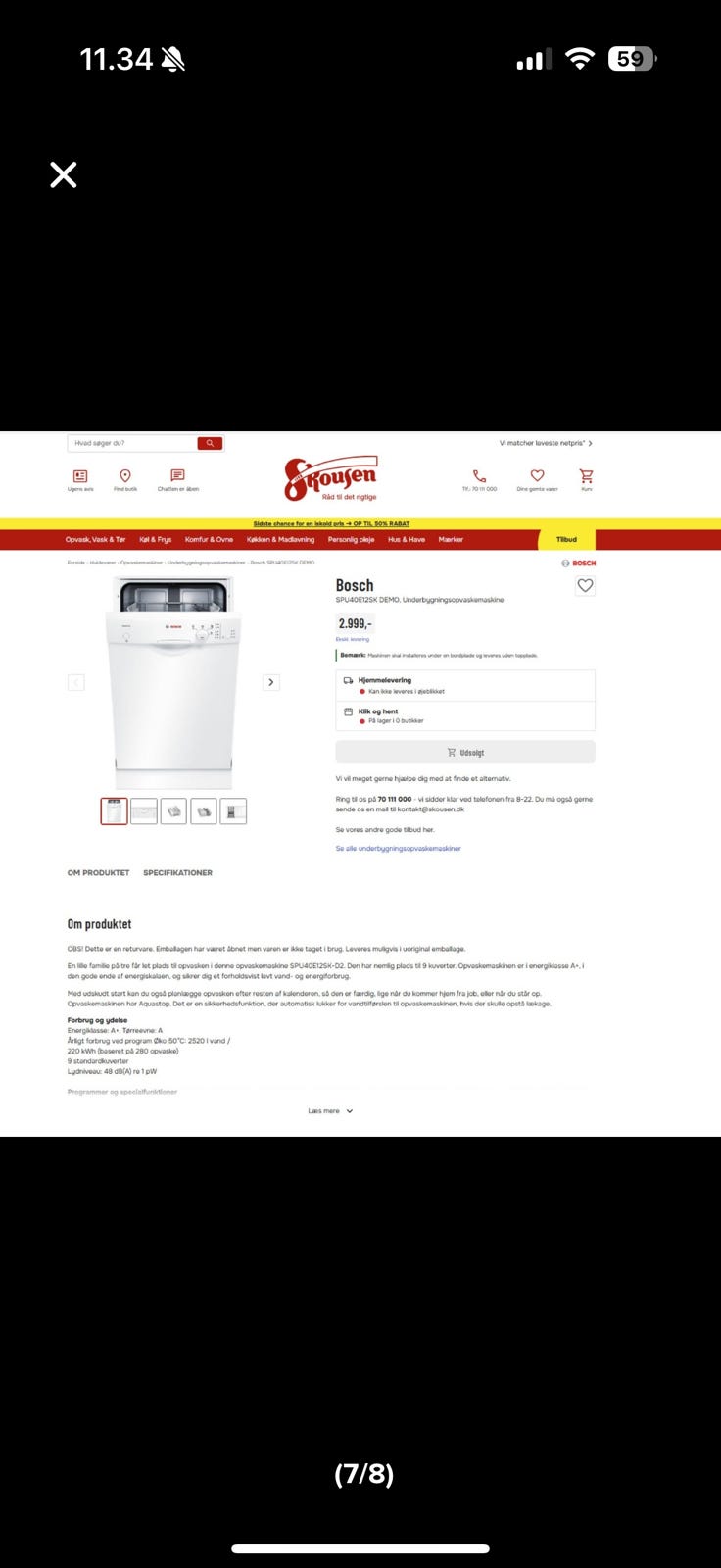
Task: Close the image viewer with the X
Action: (64, 175)
